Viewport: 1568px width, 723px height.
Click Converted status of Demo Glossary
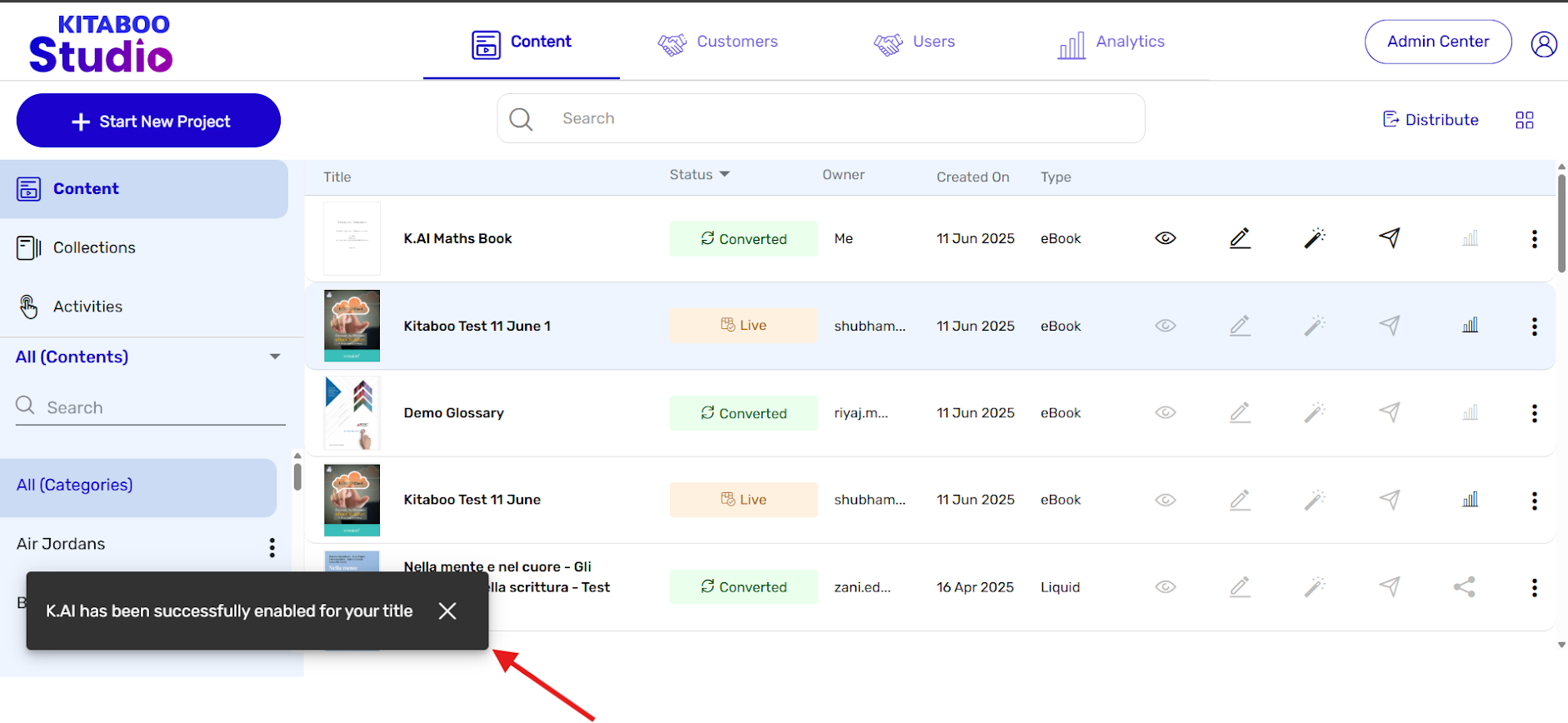[x=743, y=413]
